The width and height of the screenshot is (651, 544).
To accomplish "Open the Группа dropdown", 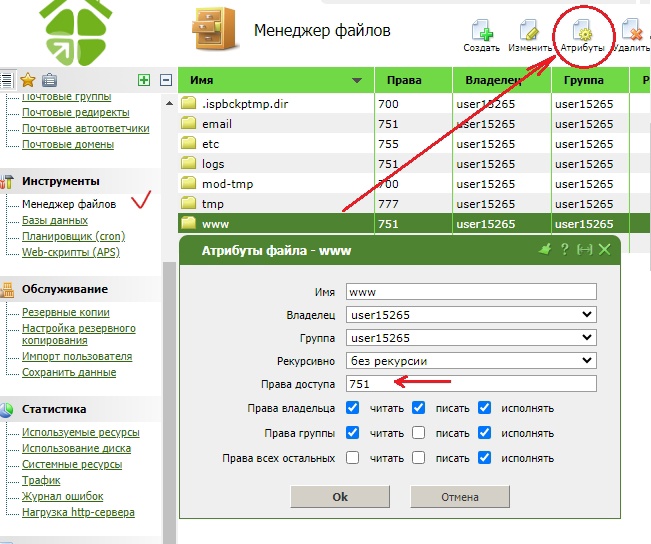I will [x=471, y=338].
